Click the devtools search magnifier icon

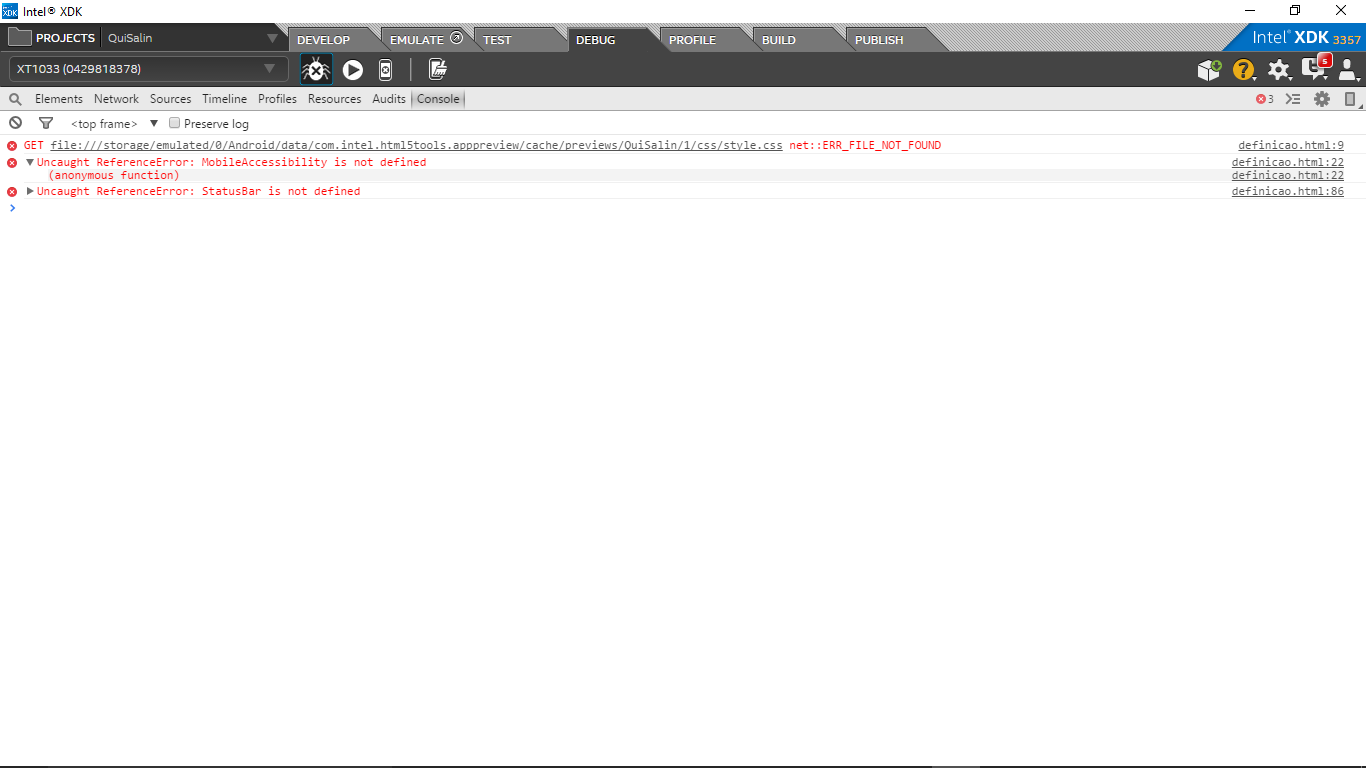pos(15,99)
